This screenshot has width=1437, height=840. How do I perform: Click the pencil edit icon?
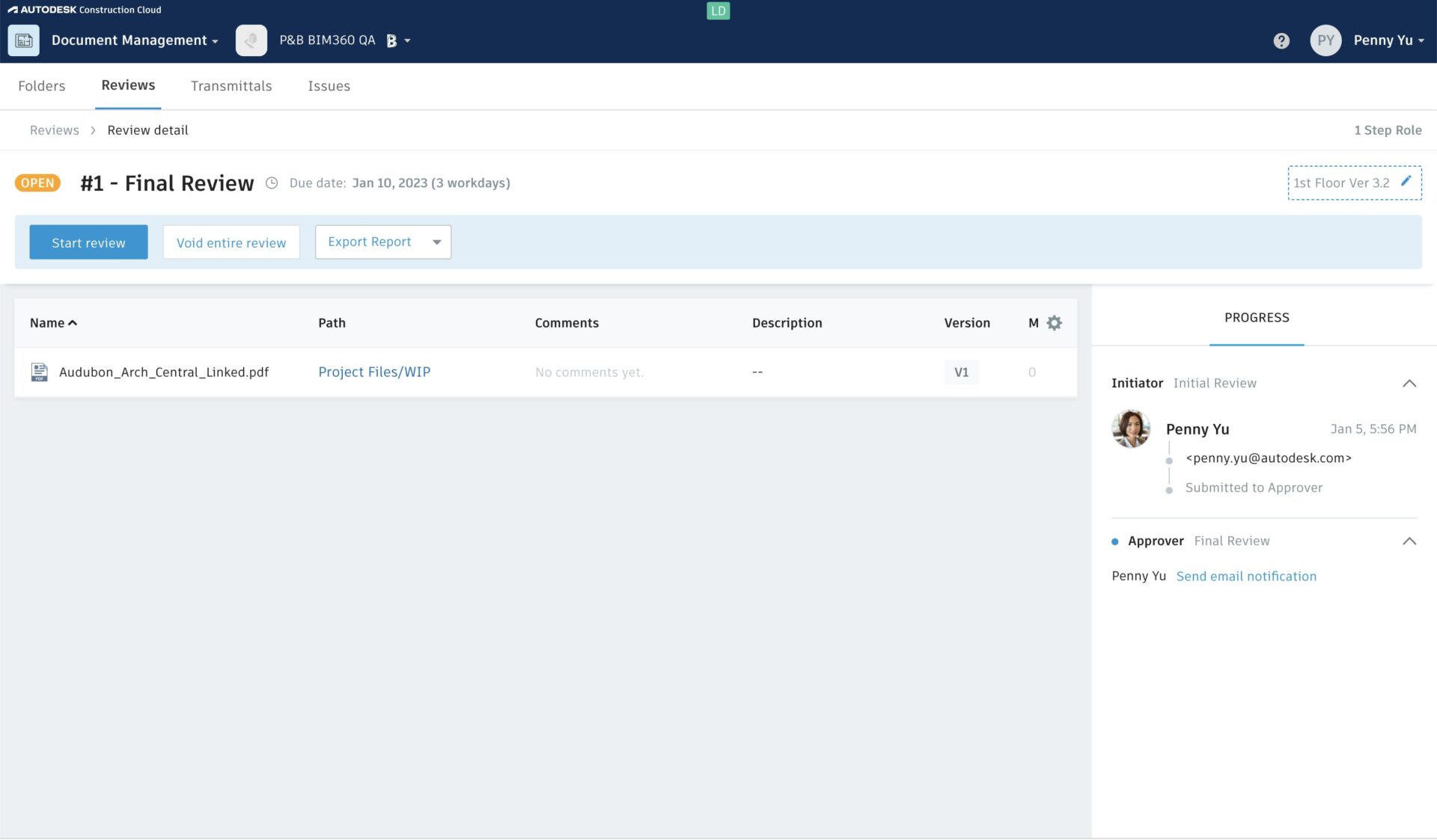pyautogui.click(x=1406, y=181)
